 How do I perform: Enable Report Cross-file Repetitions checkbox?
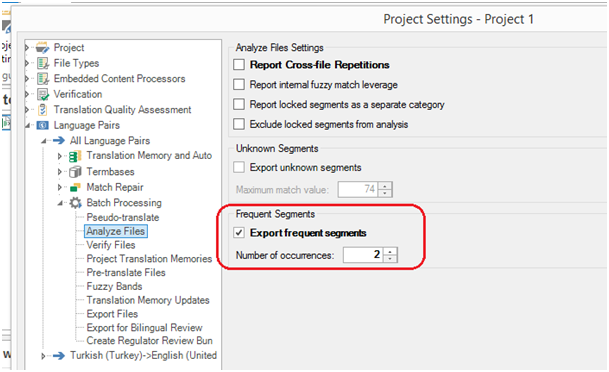[x=239, y=64]
